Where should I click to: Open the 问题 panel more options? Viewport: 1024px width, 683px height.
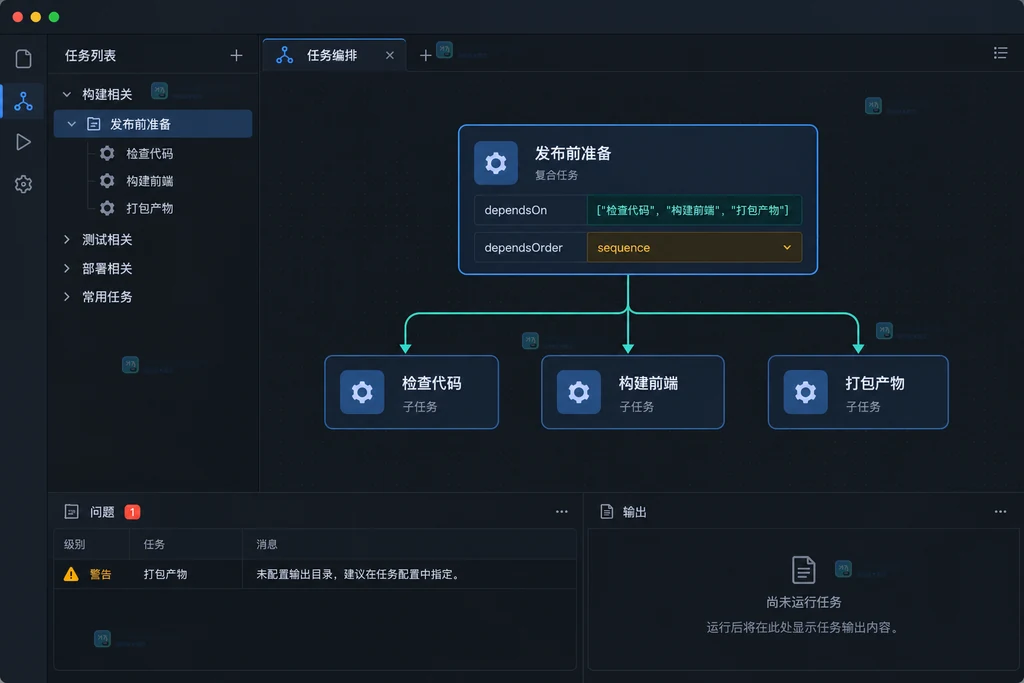[562, 512]
